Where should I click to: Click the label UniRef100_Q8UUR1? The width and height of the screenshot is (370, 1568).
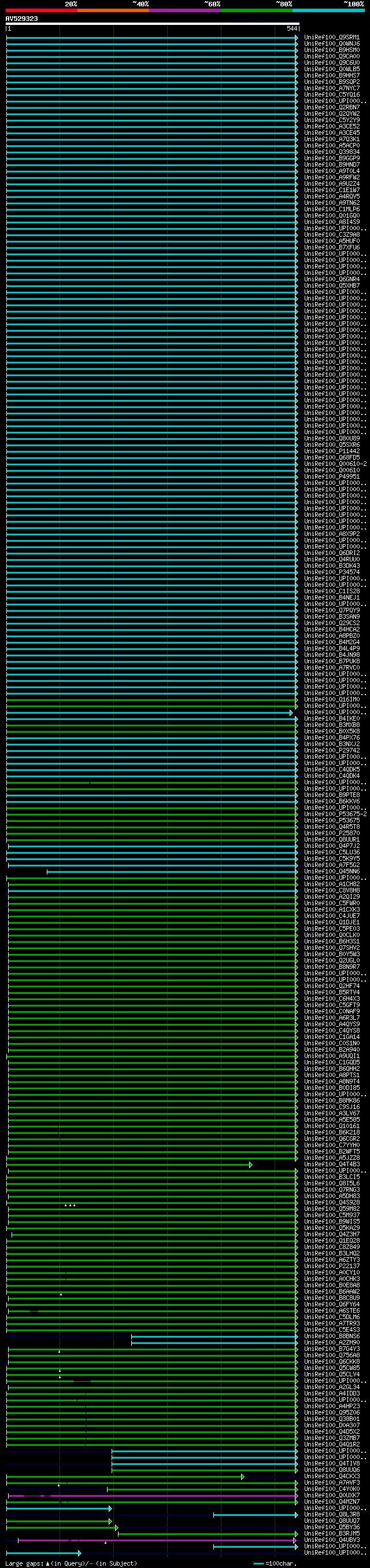coord(332,839)
